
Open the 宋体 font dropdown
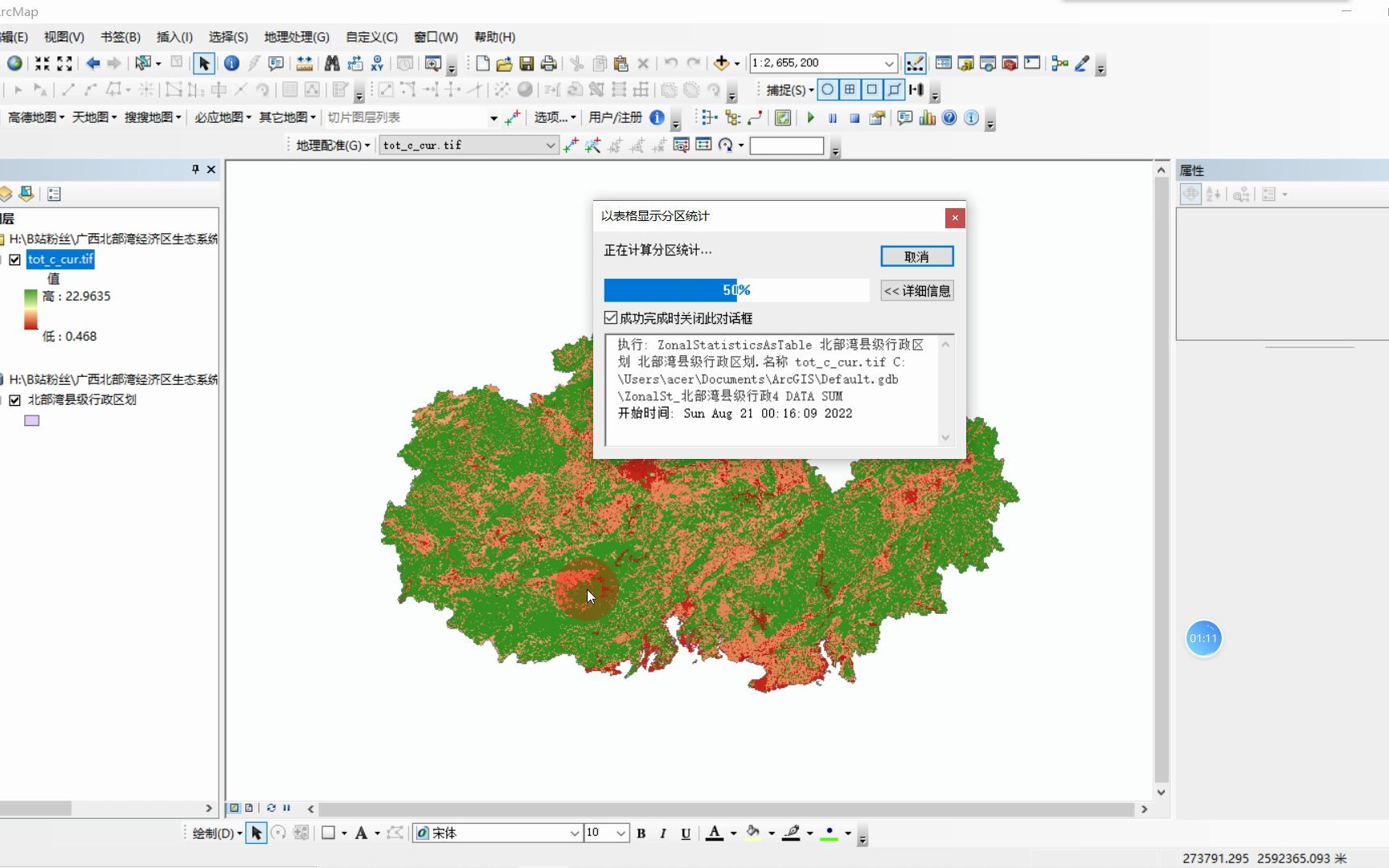575,833
